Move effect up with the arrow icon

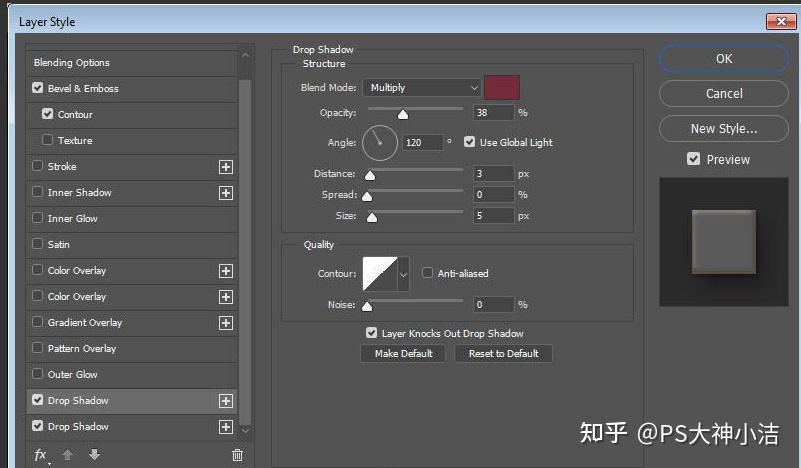coord(67,454)
